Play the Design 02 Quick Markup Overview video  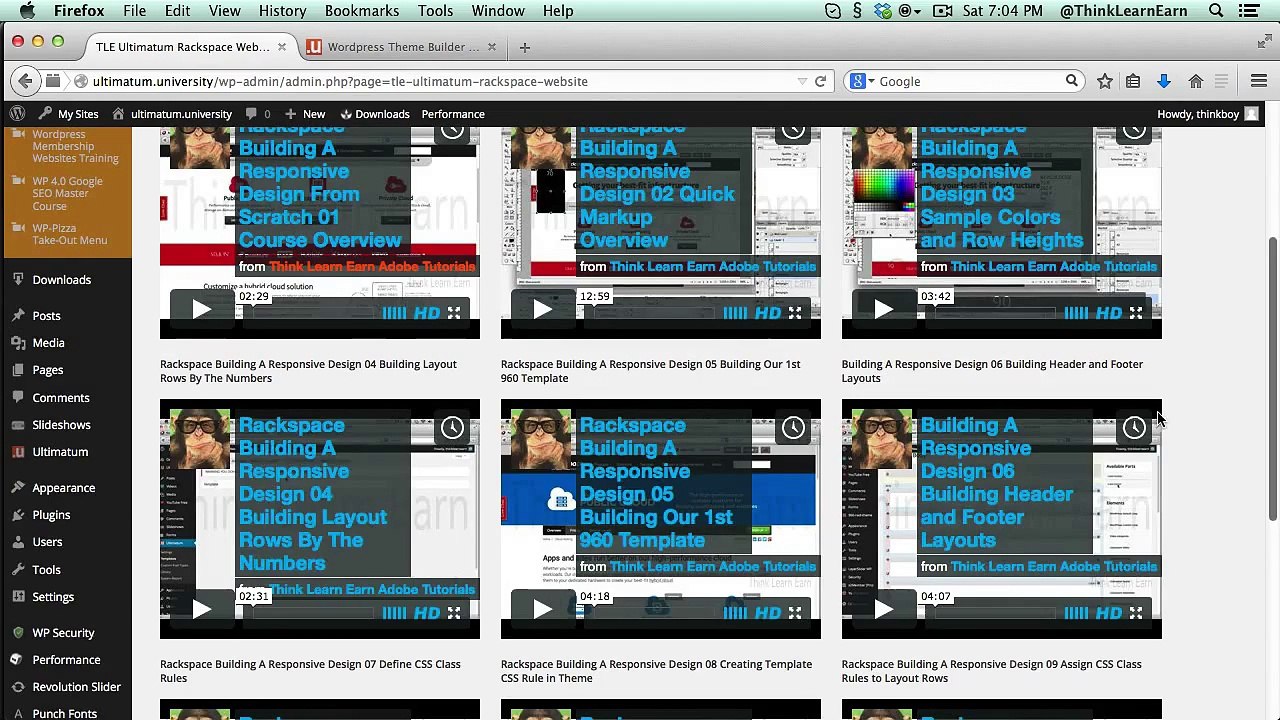click(x=542, y=310)
